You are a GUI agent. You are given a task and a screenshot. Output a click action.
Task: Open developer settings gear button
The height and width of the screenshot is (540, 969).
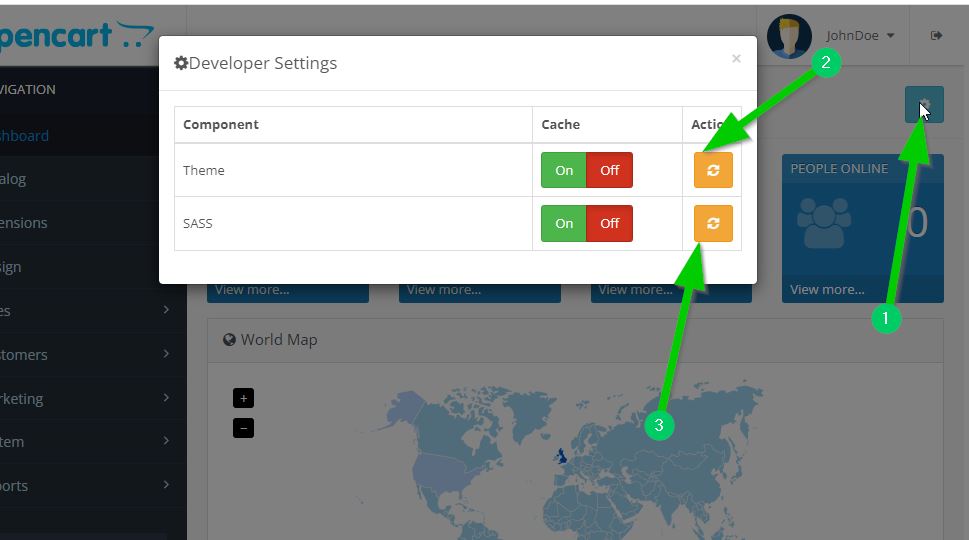point(923,105)
